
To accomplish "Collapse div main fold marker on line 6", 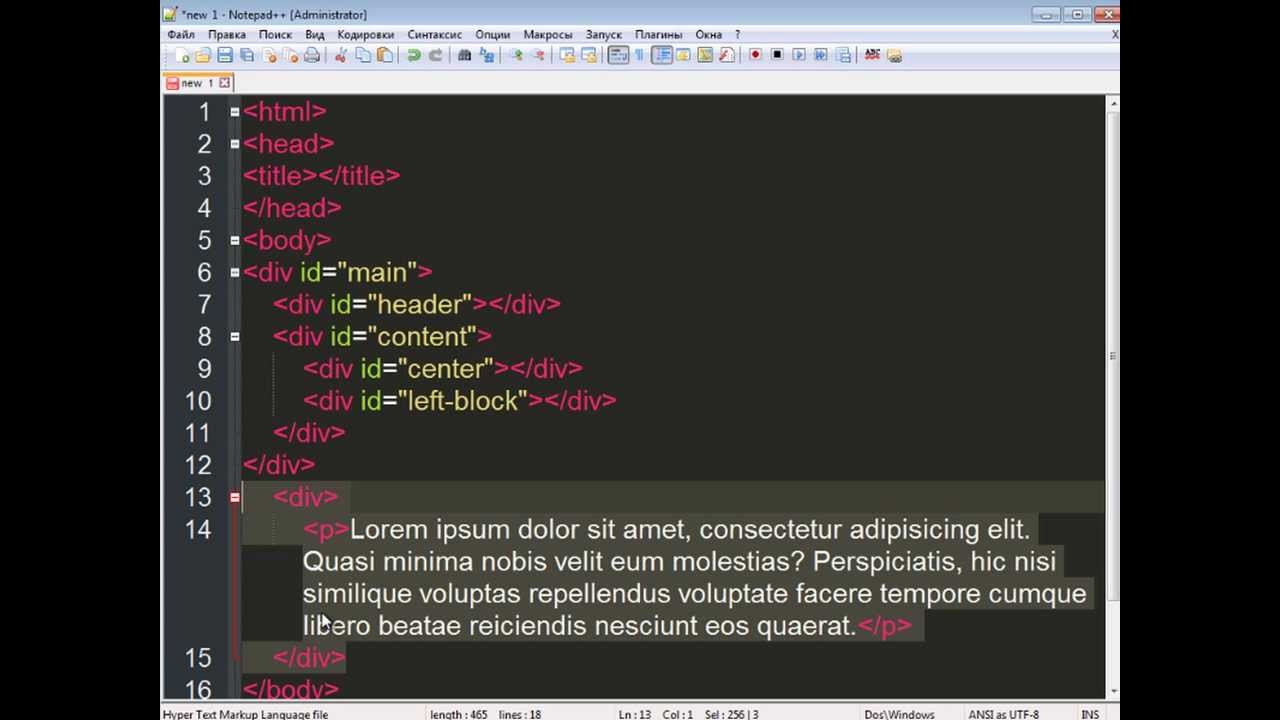I will click(235, 272).
